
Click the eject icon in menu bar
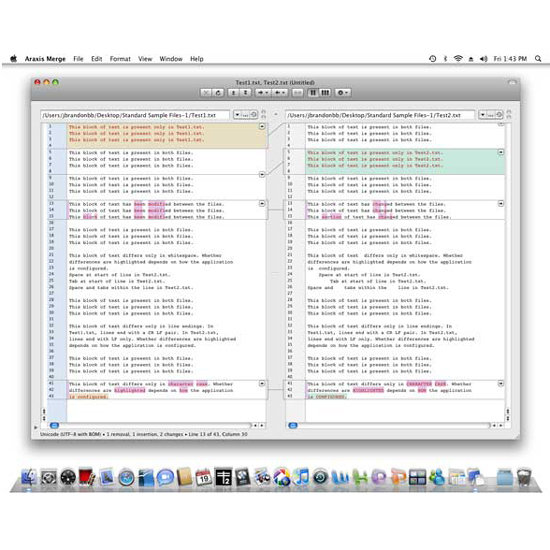tap(471, 59)
